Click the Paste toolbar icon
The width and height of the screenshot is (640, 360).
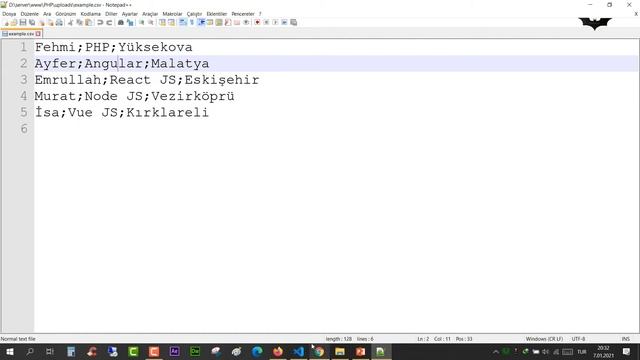point(88,22)
